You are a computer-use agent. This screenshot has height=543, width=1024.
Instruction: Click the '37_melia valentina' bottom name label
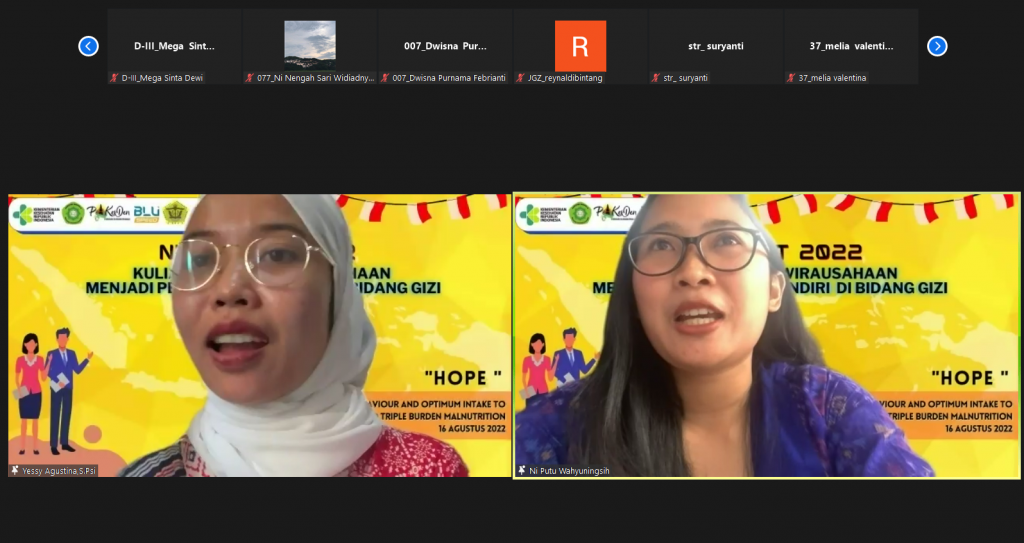pyautogui.click(x=833, y=78)
